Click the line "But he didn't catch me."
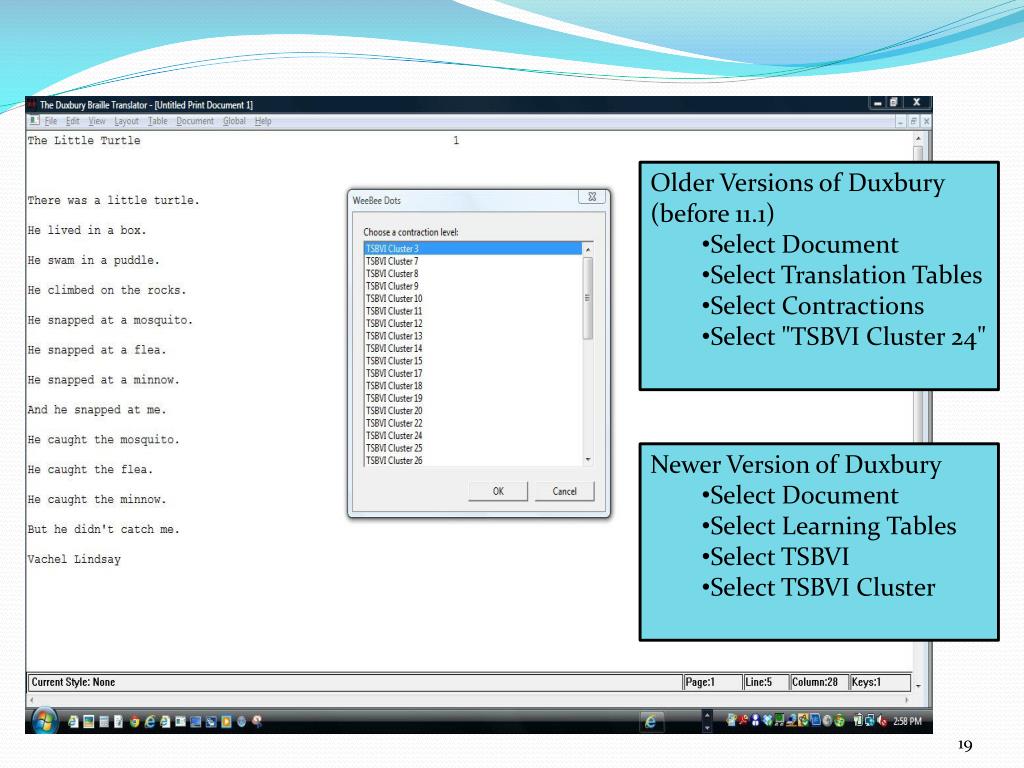This screenshot has height=768, width=1024. point(103,530)
